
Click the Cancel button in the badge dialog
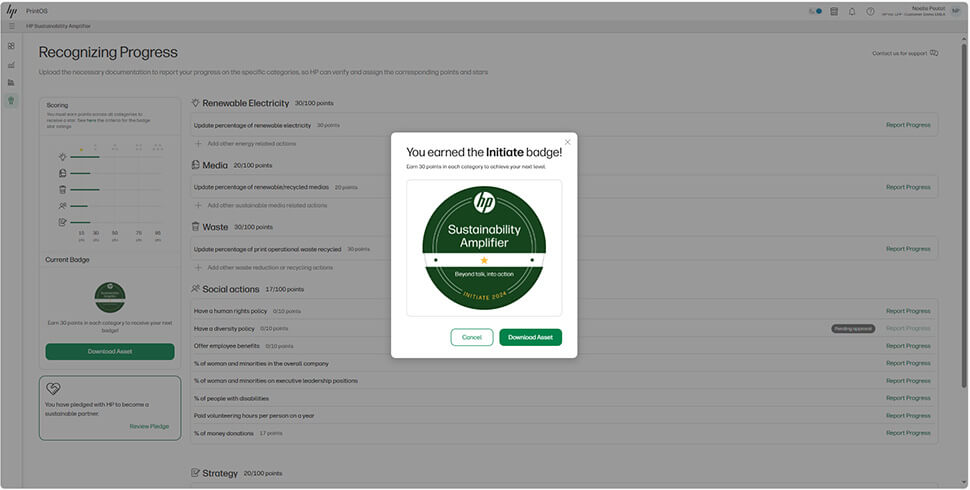pyautogui.click(x=471, y=337)
